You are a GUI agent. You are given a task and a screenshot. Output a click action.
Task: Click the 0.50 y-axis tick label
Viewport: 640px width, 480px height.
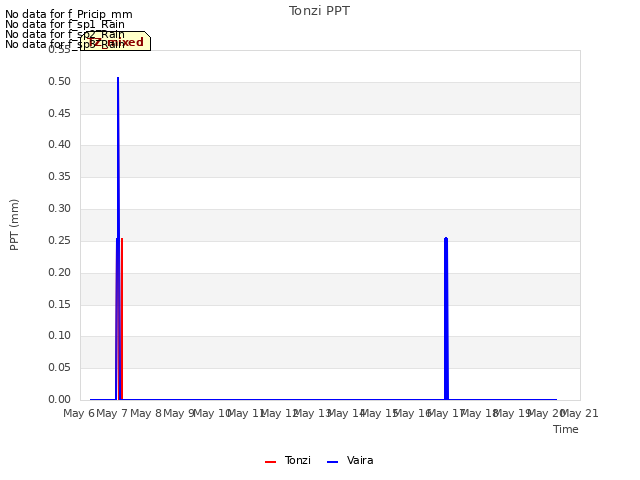click(60, 82)
